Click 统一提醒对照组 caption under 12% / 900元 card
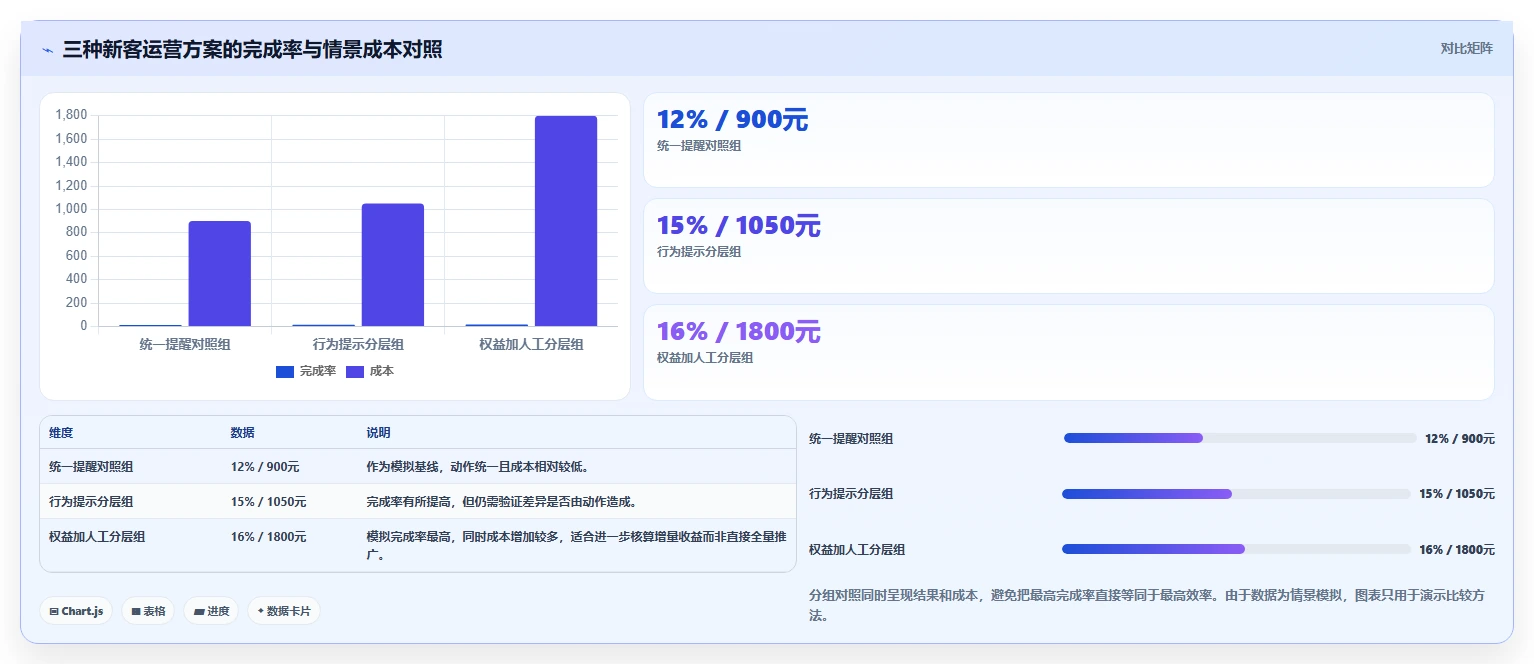The width and height of the screenshot is (1534, 664). tap(699, 146)
